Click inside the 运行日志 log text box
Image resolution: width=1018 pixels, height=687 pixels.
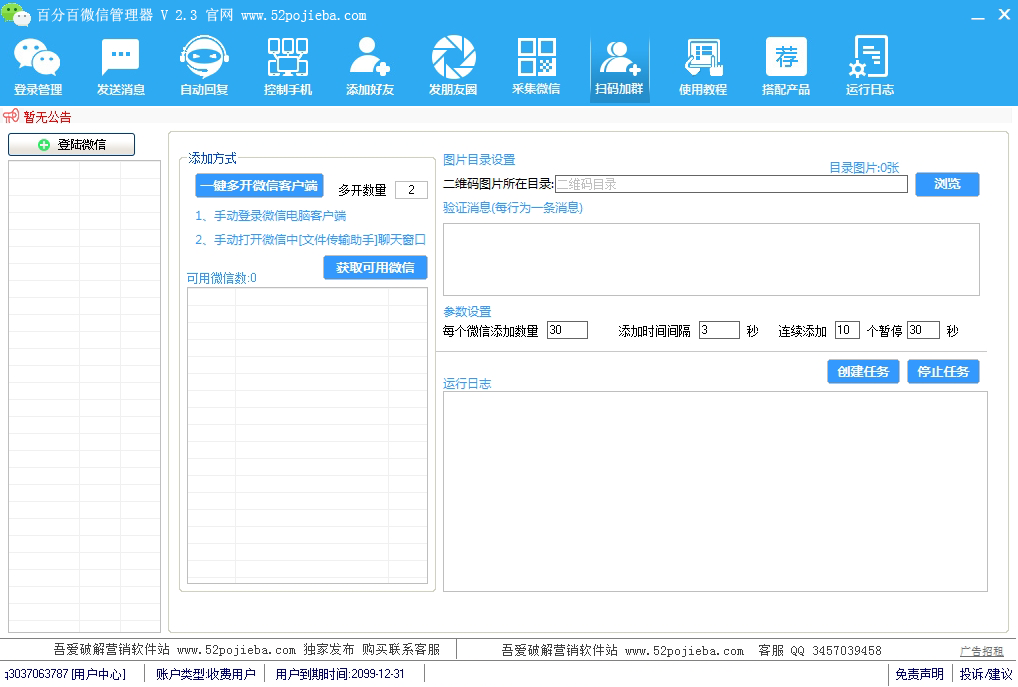[715, 491]
